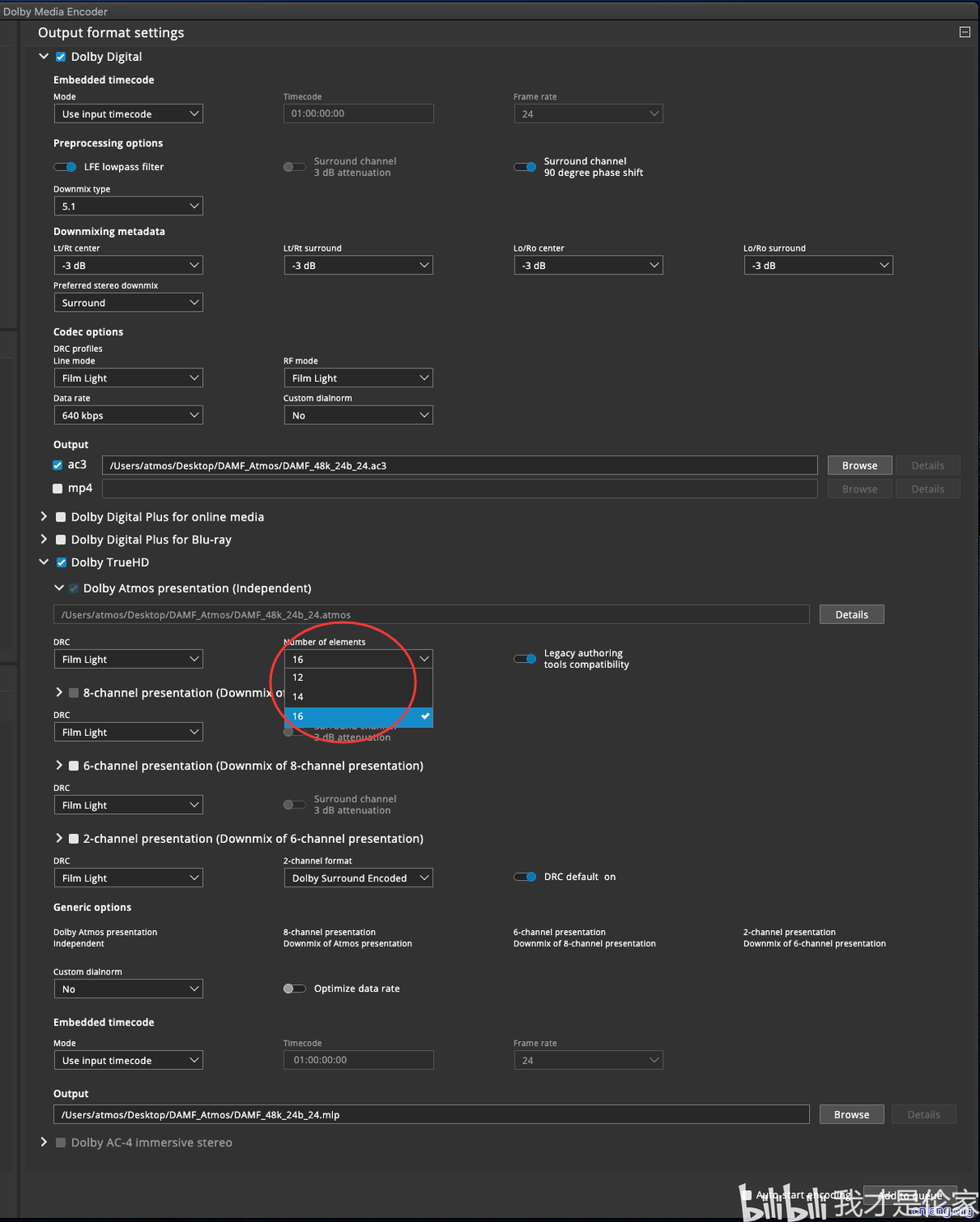The image size is (980, 1222).
Task: Enable the mp4 output checkbox
Action: [x=58, y=488]
